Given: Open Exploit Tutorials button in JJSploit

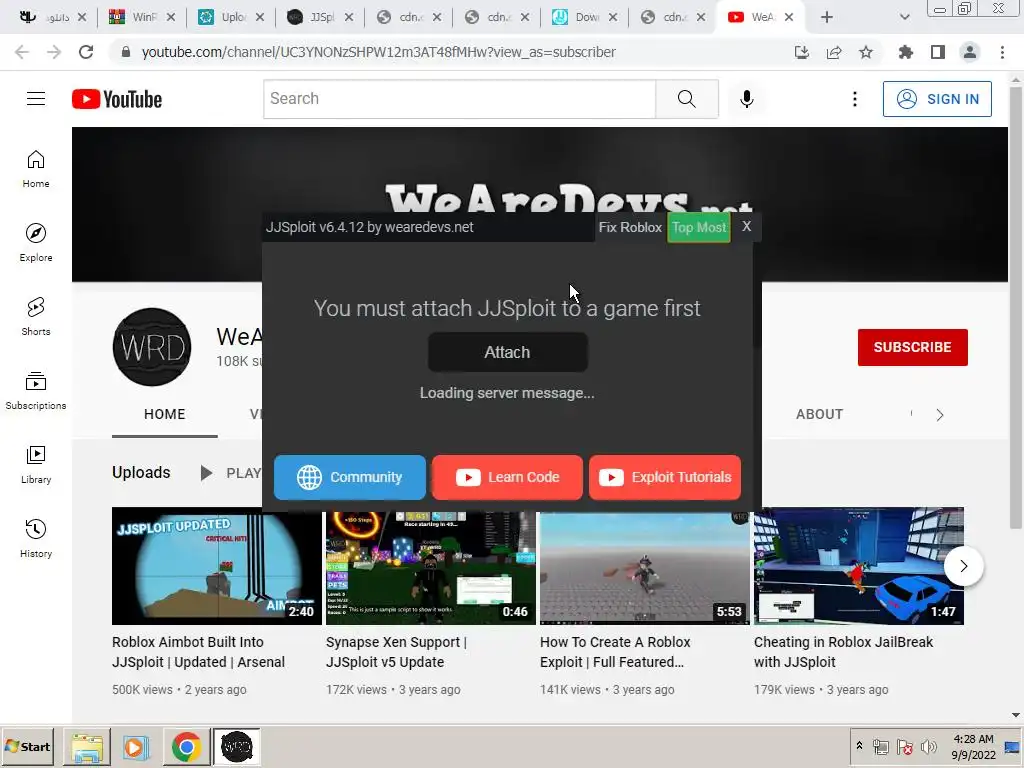Looking at the screenshot, I should click(665, 477).
